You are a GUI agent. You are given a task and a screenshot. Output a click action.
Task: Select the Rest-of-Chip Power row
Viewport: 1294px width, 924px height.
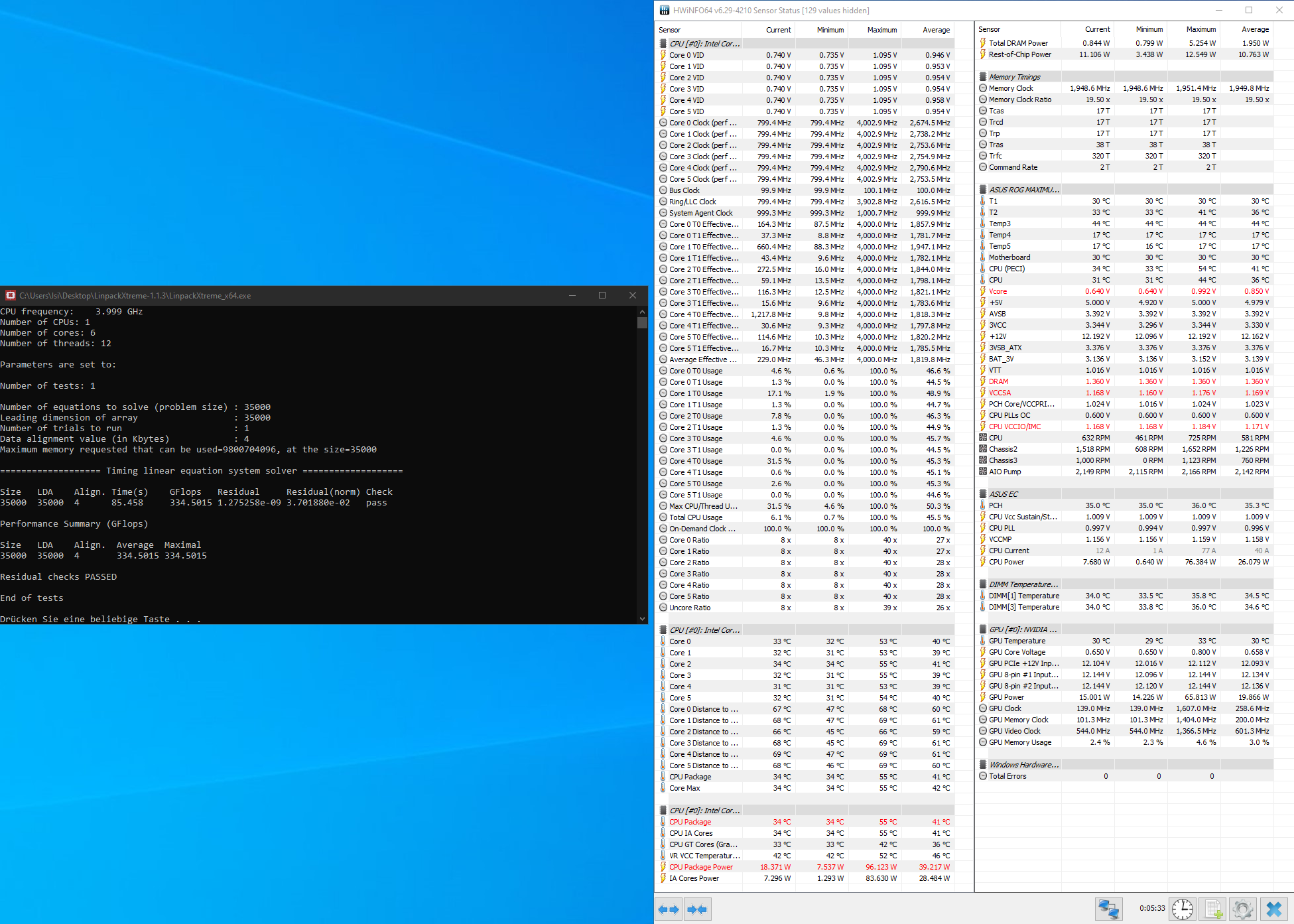coord(1125,54)
